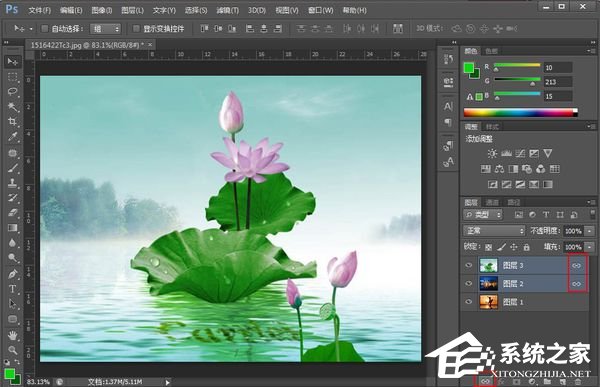Viewport: 600px width, 387px height.
Task: Select the Eyedropper tool
Action: tap(13, 137)
